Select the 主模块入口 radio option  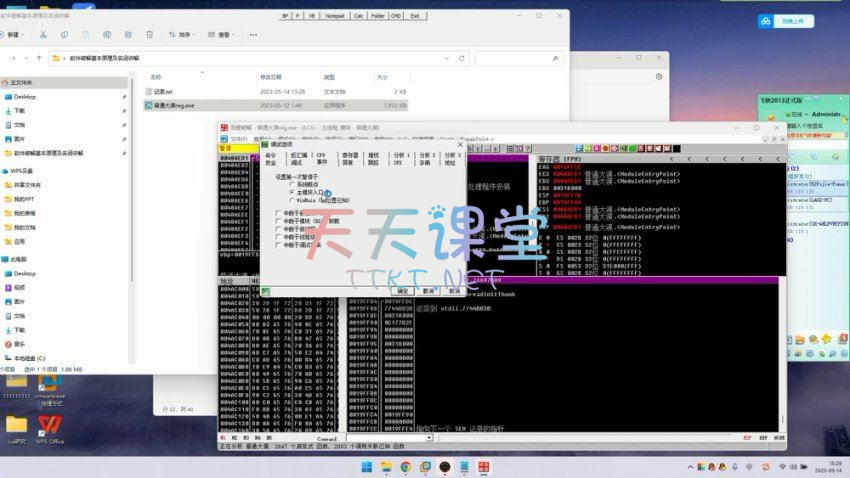point(292,192)
